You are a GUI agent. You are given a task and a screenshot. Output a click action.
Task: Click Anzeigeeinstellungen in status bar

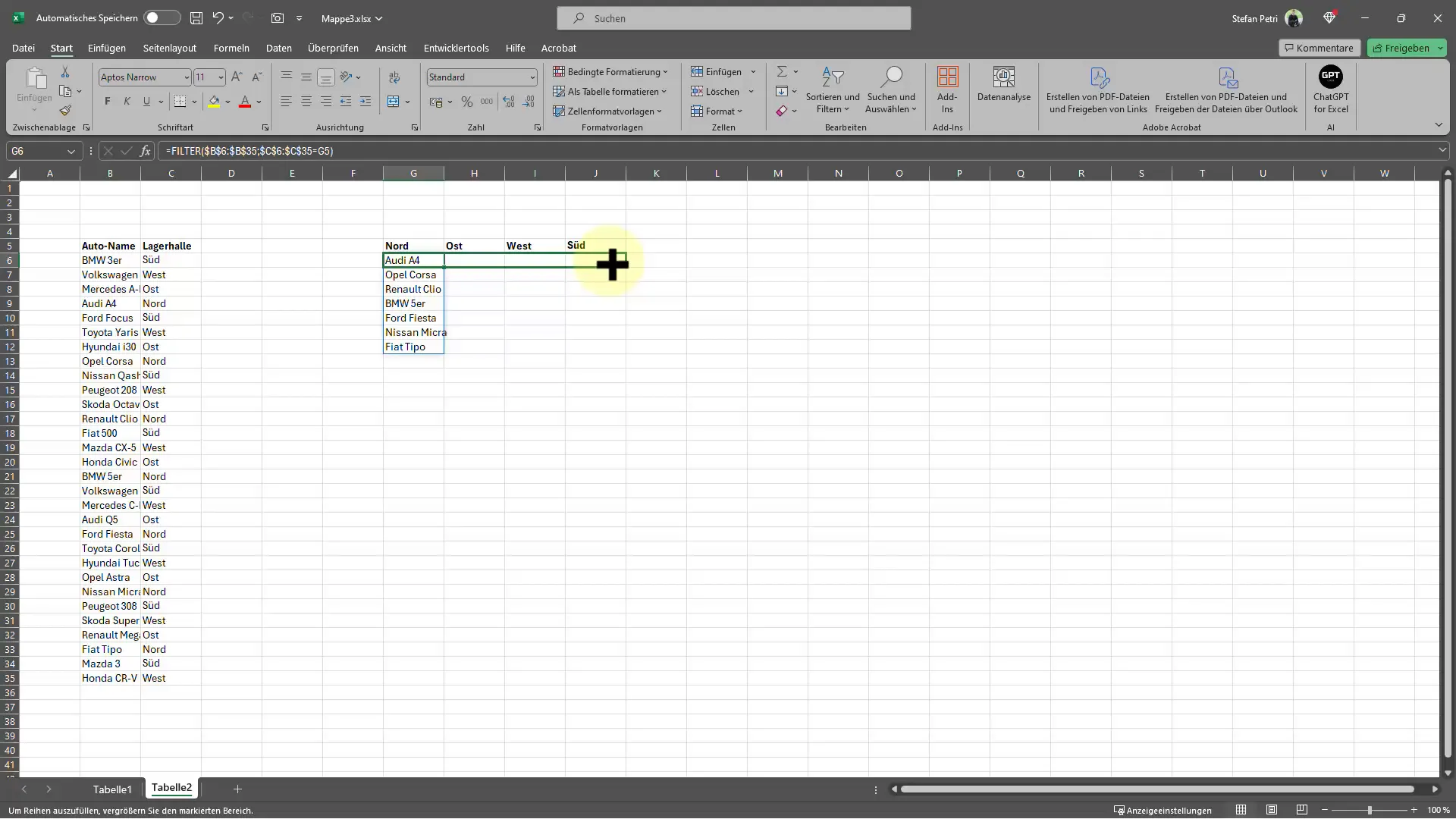[1163, 811]
